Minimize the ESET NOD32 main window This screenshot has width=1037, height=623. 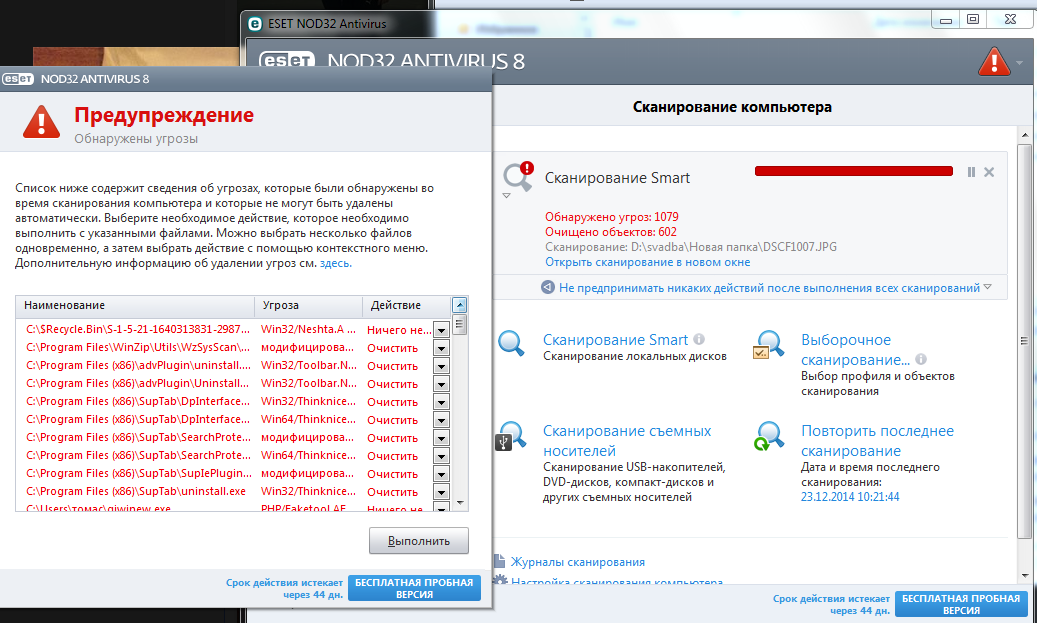pyautogui.click(x=946, y=19)
